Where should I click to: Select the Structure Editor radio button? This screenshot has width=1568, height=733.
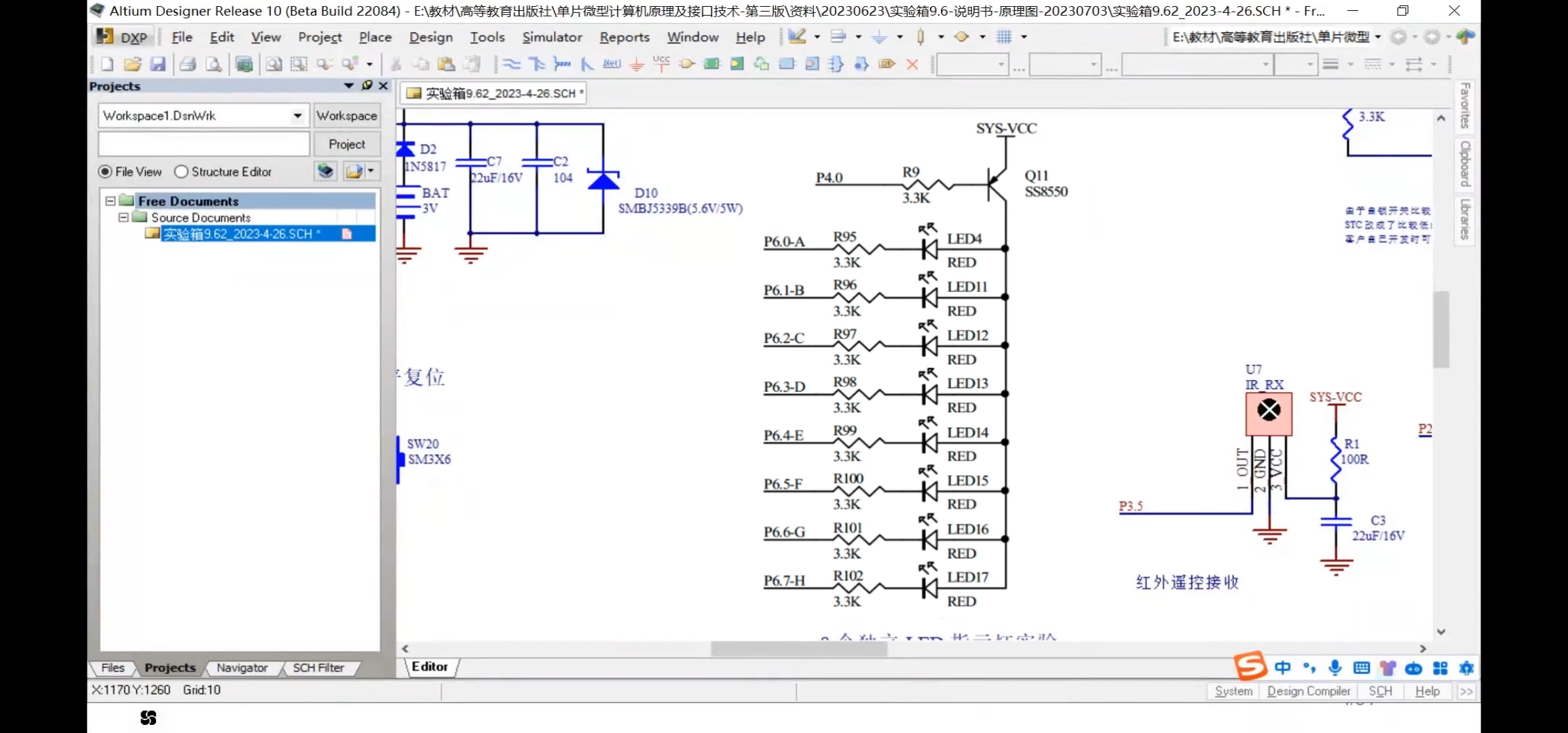(x=181, y=172)
